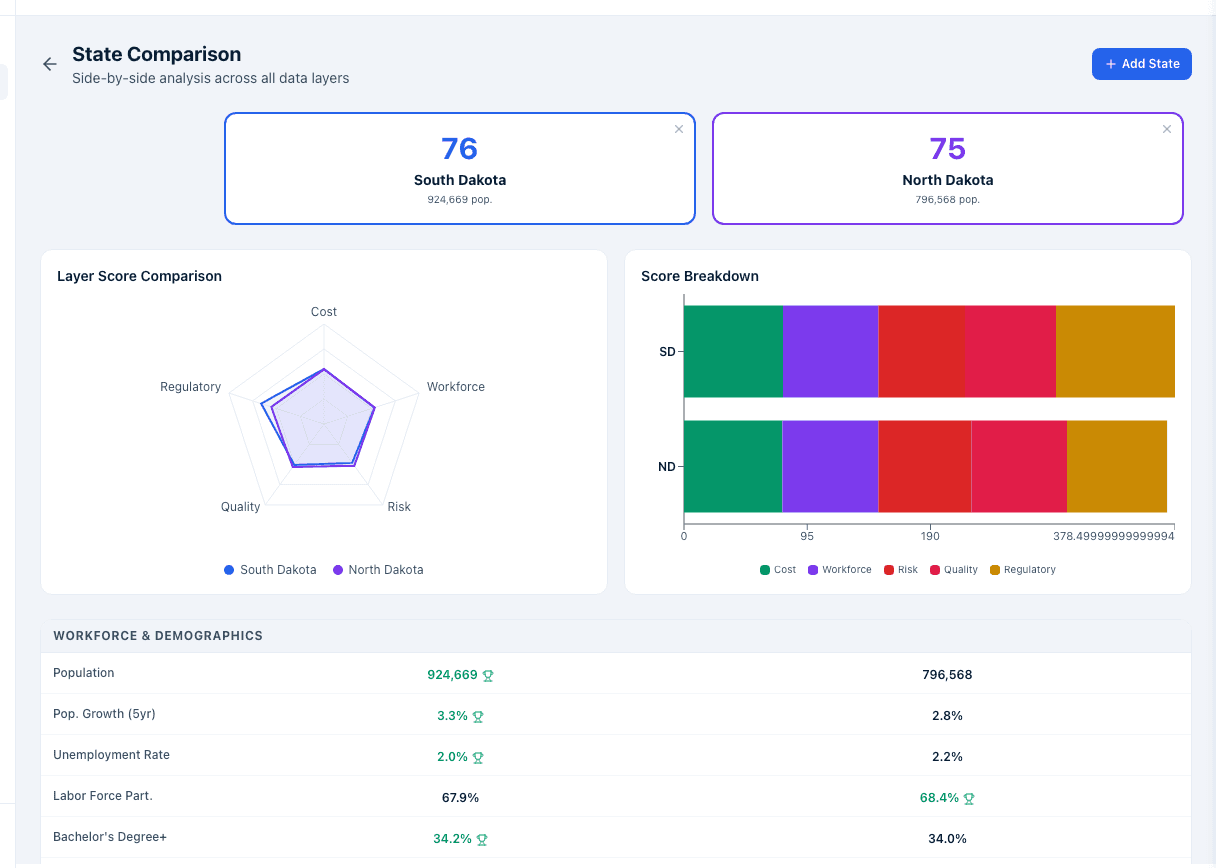Click North Dakota growth value 2.8%
This screenshot has width=1216, height=868.
point(947,716)
